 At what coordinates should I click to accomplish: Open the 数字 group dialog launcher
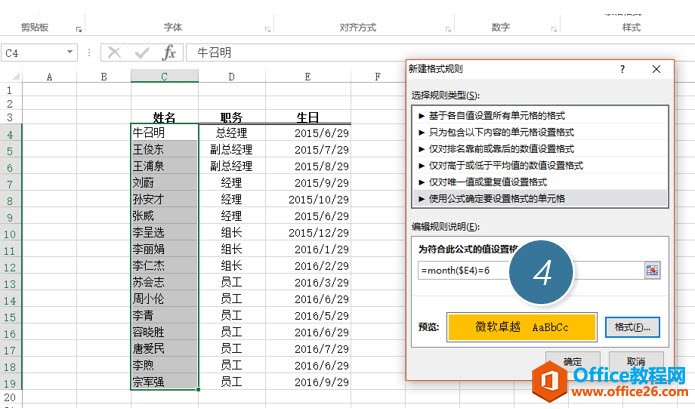tap(554, 29)
